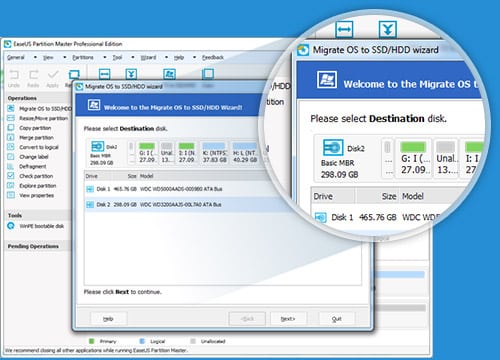Image resolution: width=500 pixels, height=360 pixels.
Task: Quit the Migrate OS wizard
Action: [337, 319]
